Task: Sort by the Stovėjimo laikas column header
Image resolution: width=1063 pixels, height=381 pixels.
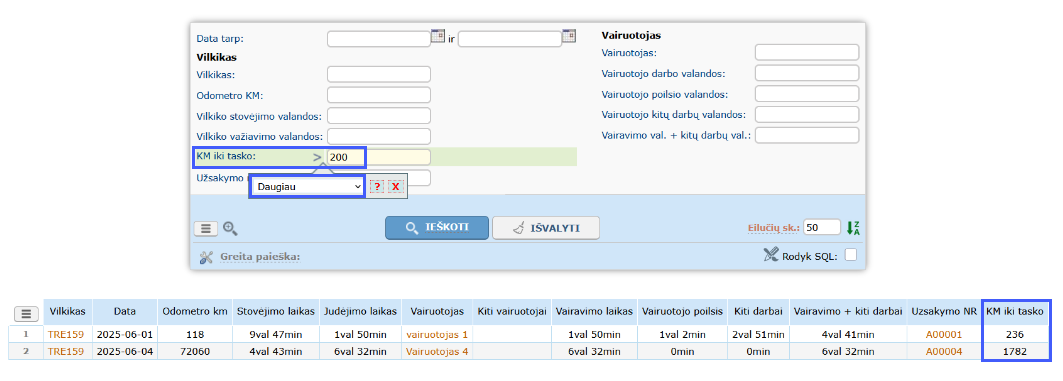Action: (276, 312)
